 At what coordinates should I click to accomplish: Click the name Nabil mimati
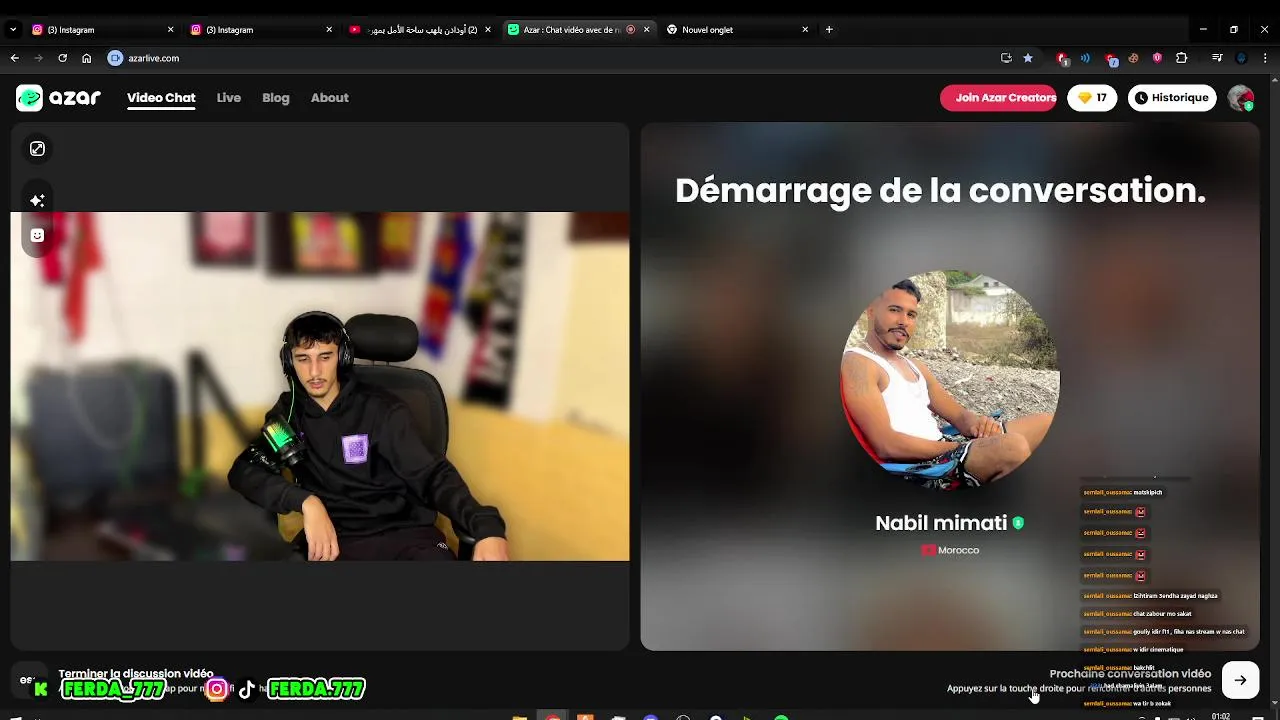(941, 523)
